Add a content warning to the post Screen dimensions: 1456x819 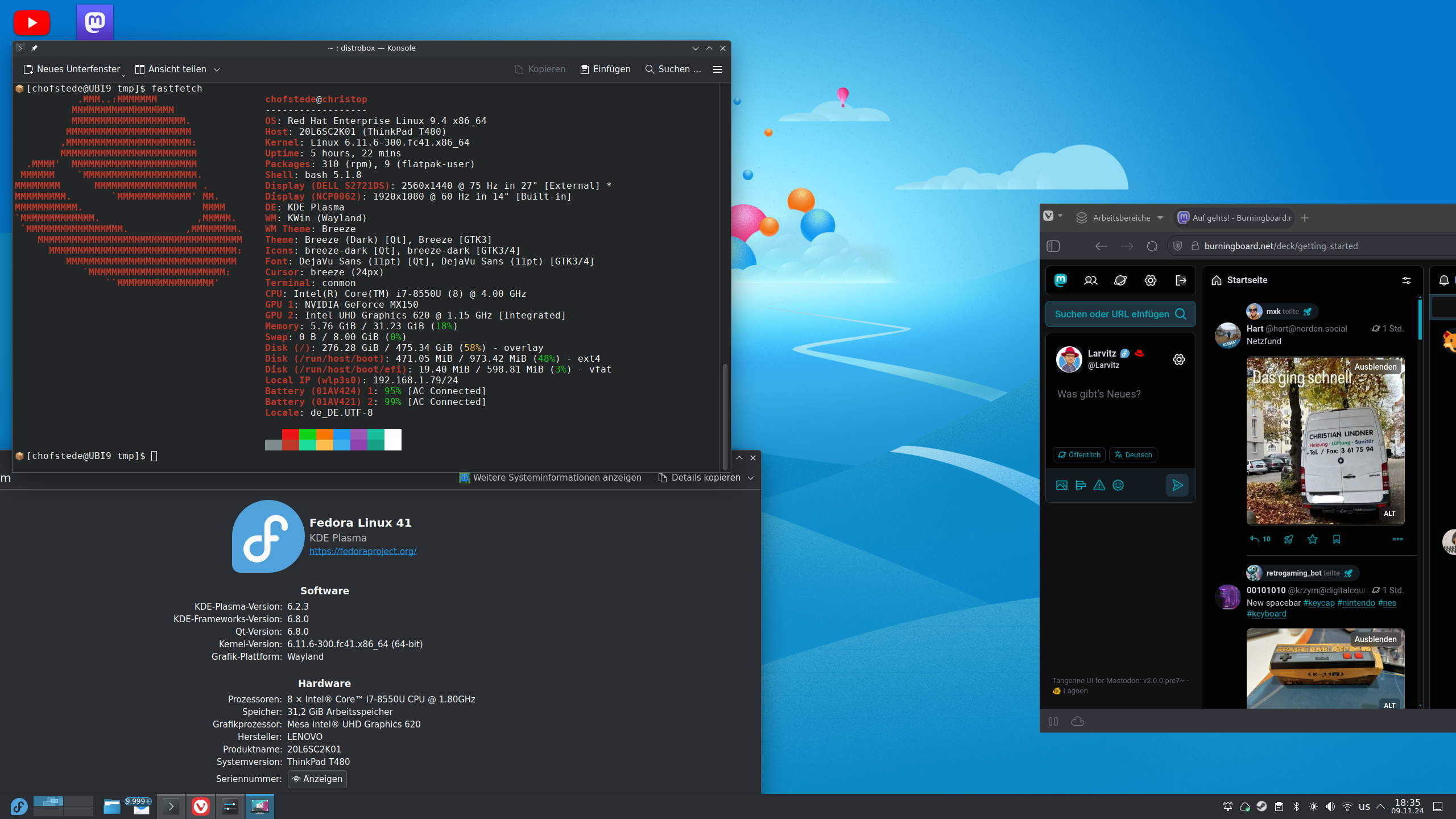click(1099, 485)
